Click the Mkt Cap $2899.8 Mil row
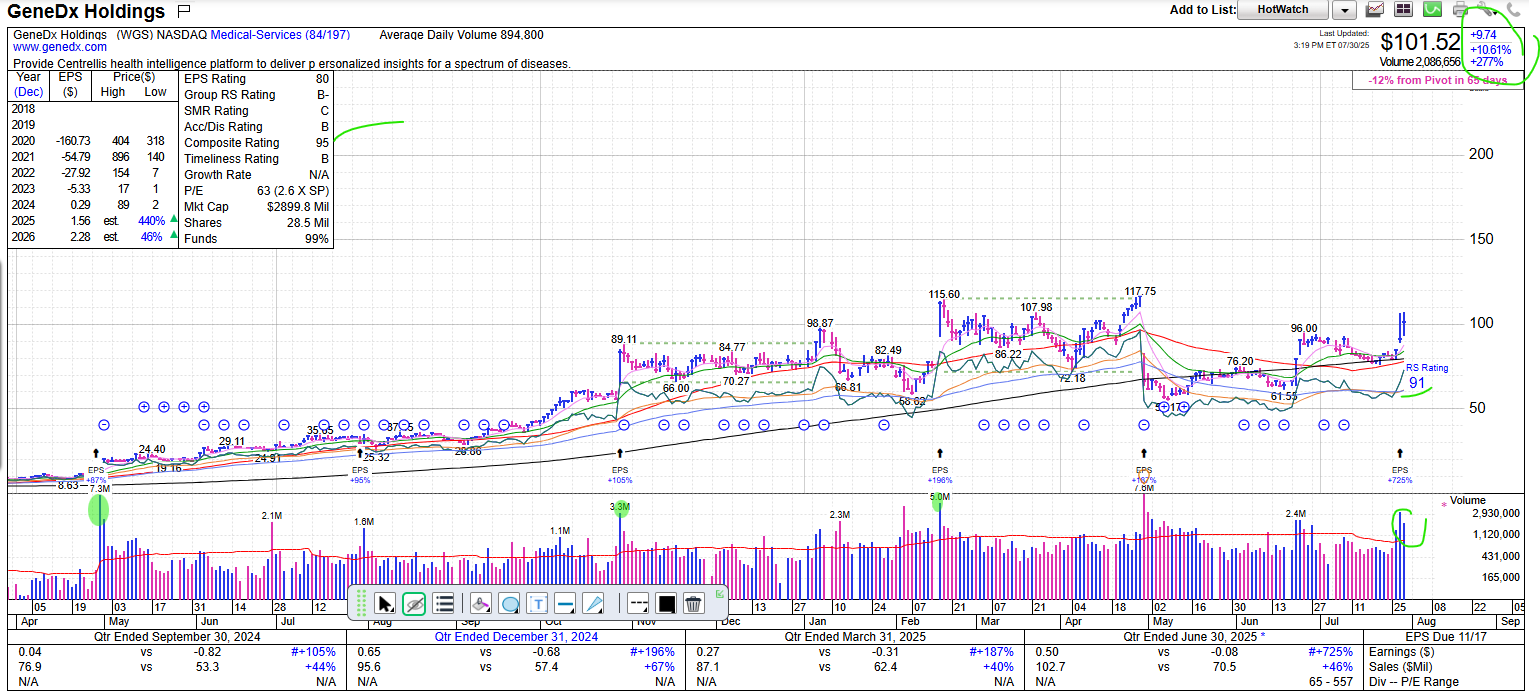1540x691 pixels. (x=256, y=207)
